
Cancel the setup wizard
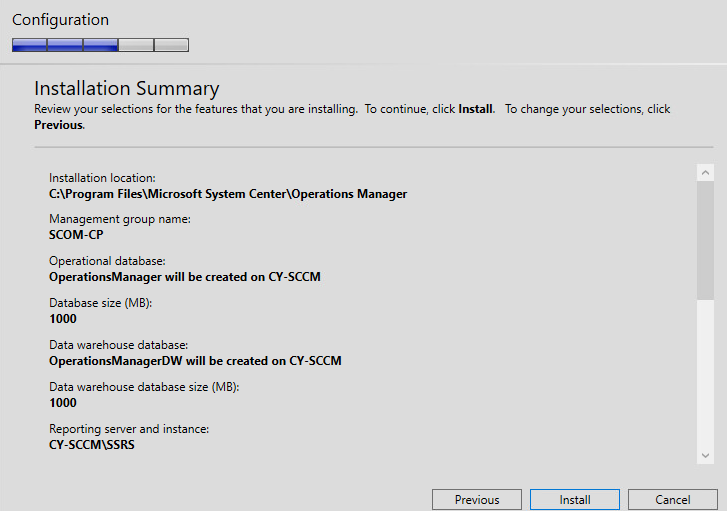[x=672, y=499]
